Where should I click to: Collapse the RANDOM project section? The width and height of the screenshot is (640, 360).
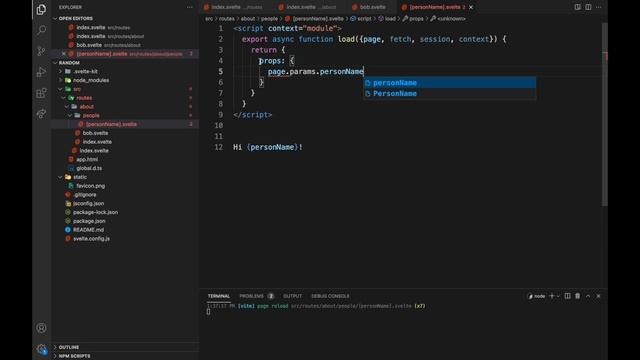tap(69, 63)
